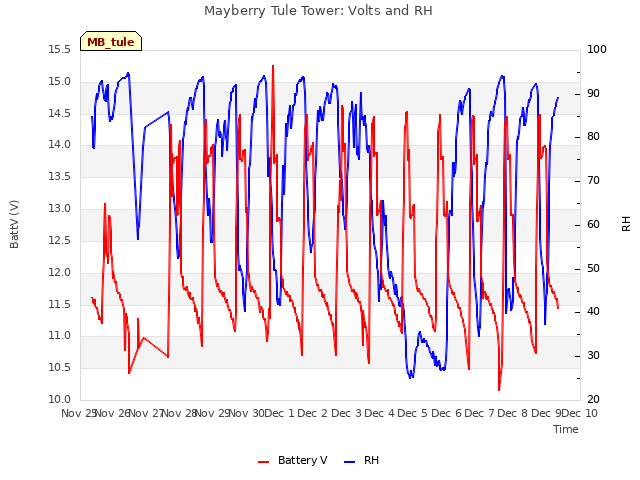Click the chart title 'Mayberry Tule Tower: Volts and RH'
640x480 pixels.
(x=318, y=11)
